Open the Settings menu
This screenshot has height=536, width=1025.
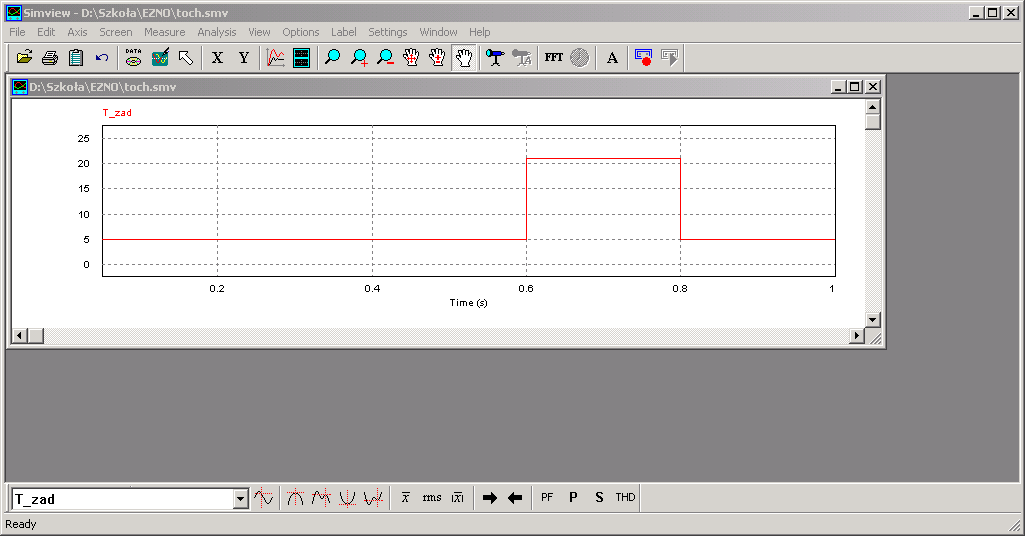click(x=387, y=32)
